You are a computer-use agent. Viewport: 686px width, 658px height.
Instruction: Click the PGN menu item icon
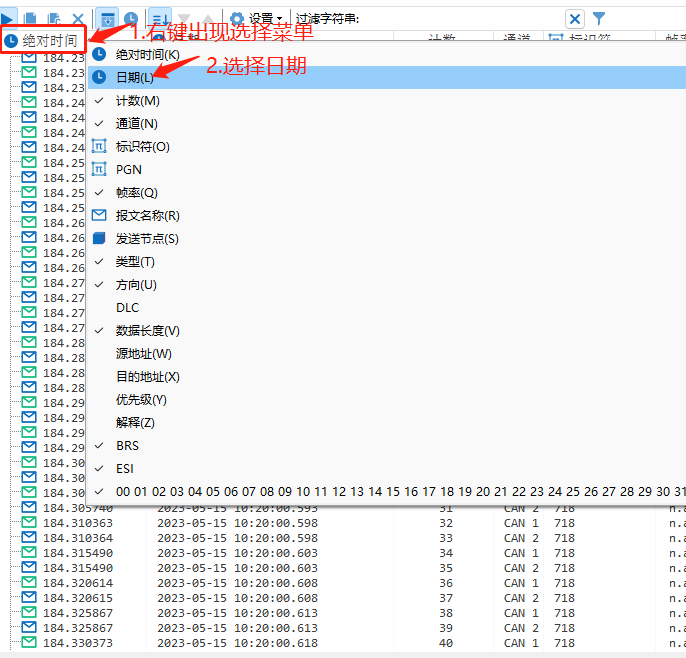click(99, 169)
